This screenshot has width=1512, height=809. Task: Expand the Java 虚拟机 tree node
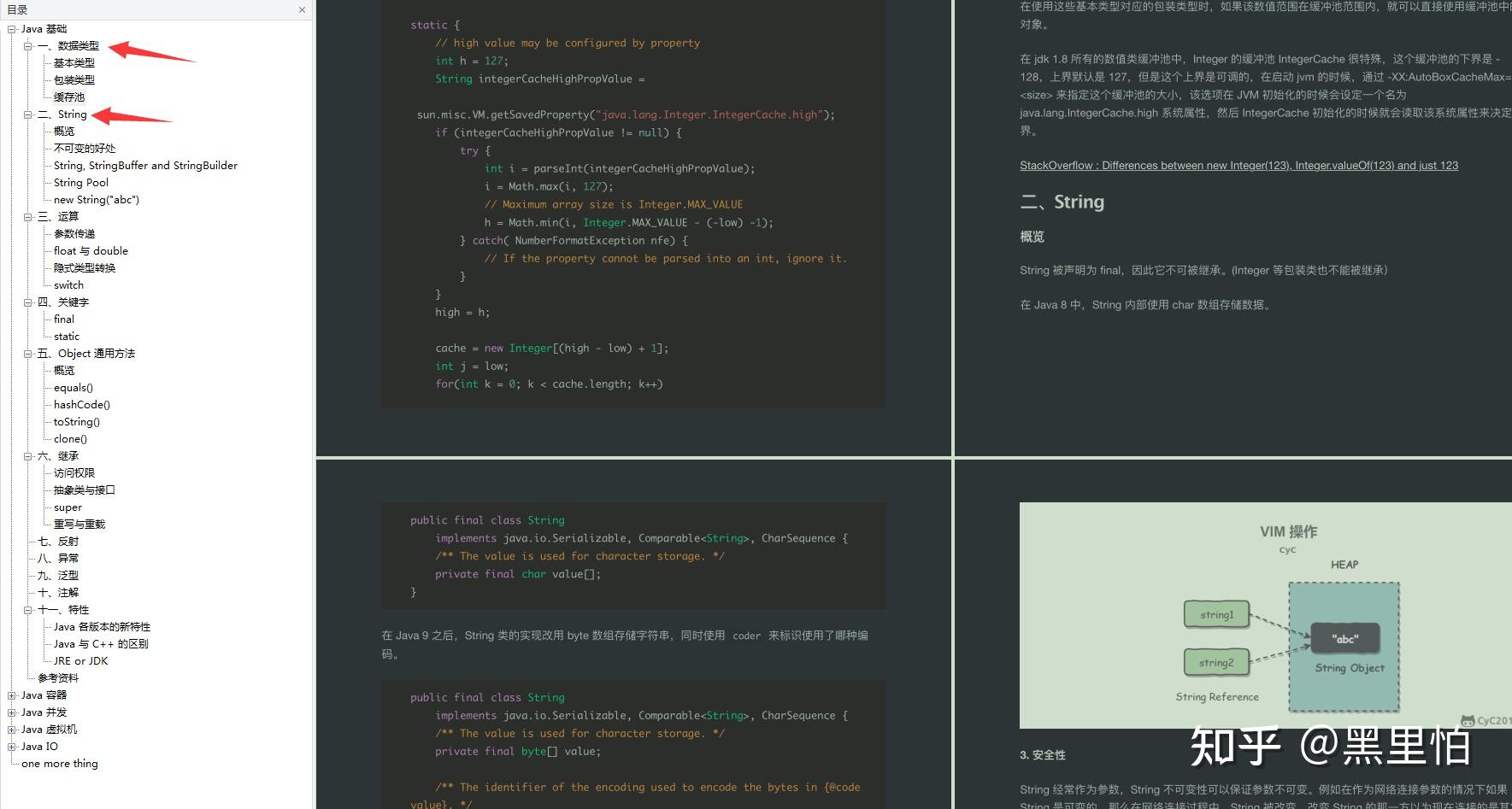click(12, 730)
